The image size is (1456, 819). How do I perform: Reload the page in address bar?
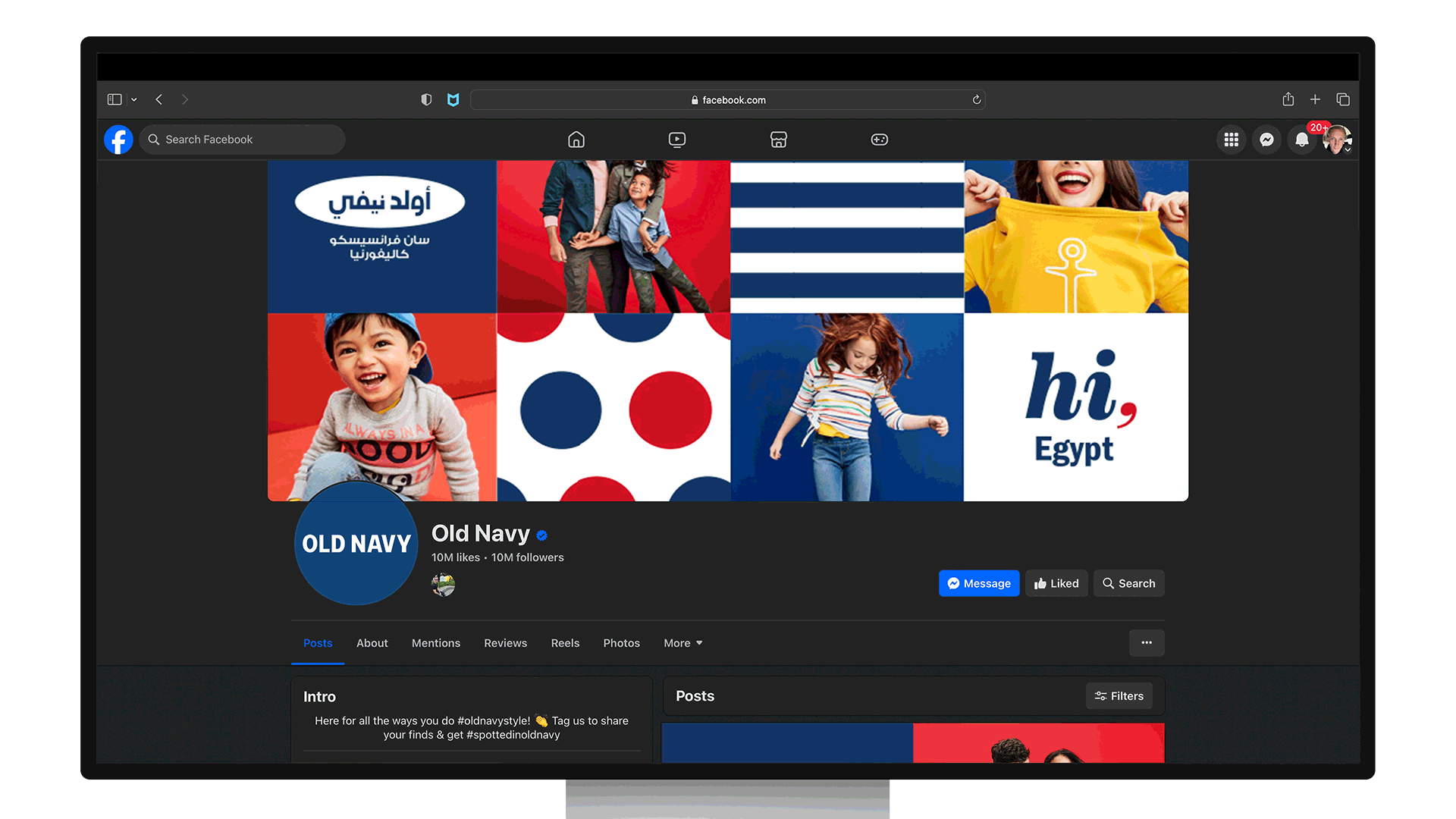point(977,100)
